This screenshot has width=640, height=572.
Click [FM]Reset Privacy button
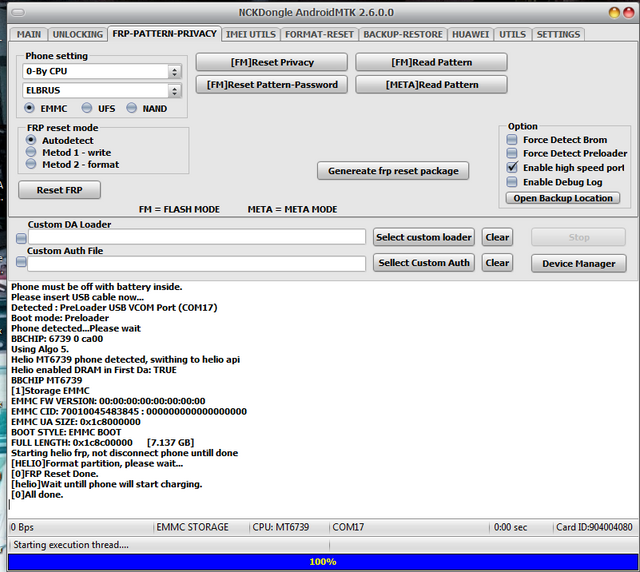tap(272, 62)
